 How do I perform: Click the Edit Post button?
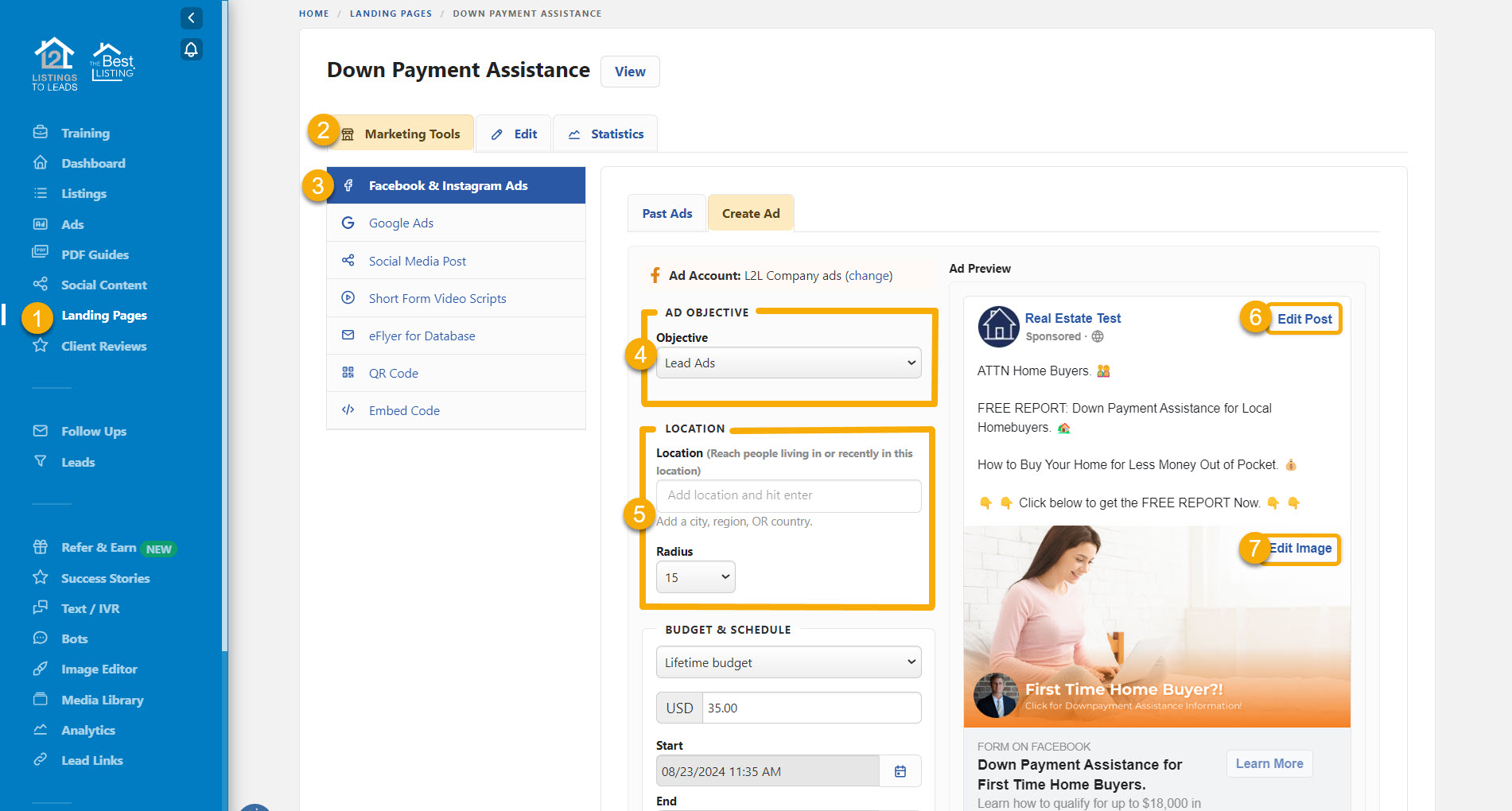click(1304, 319)
